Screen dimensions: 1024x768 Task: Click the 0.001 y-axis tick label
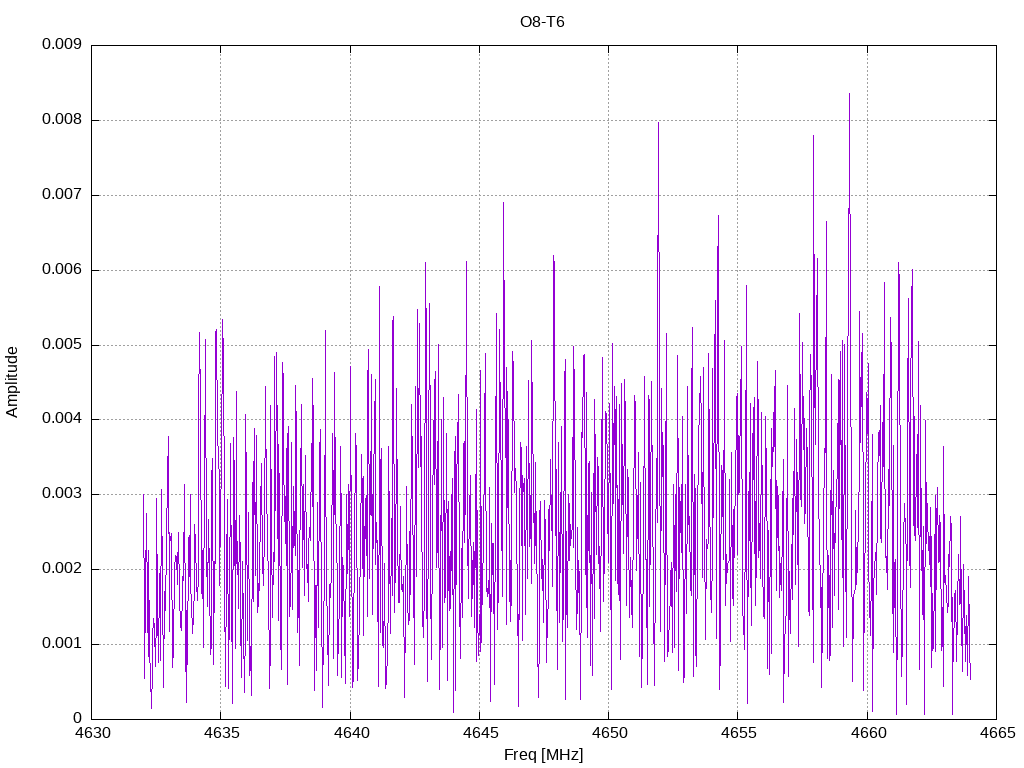click(x=62, y=644)
